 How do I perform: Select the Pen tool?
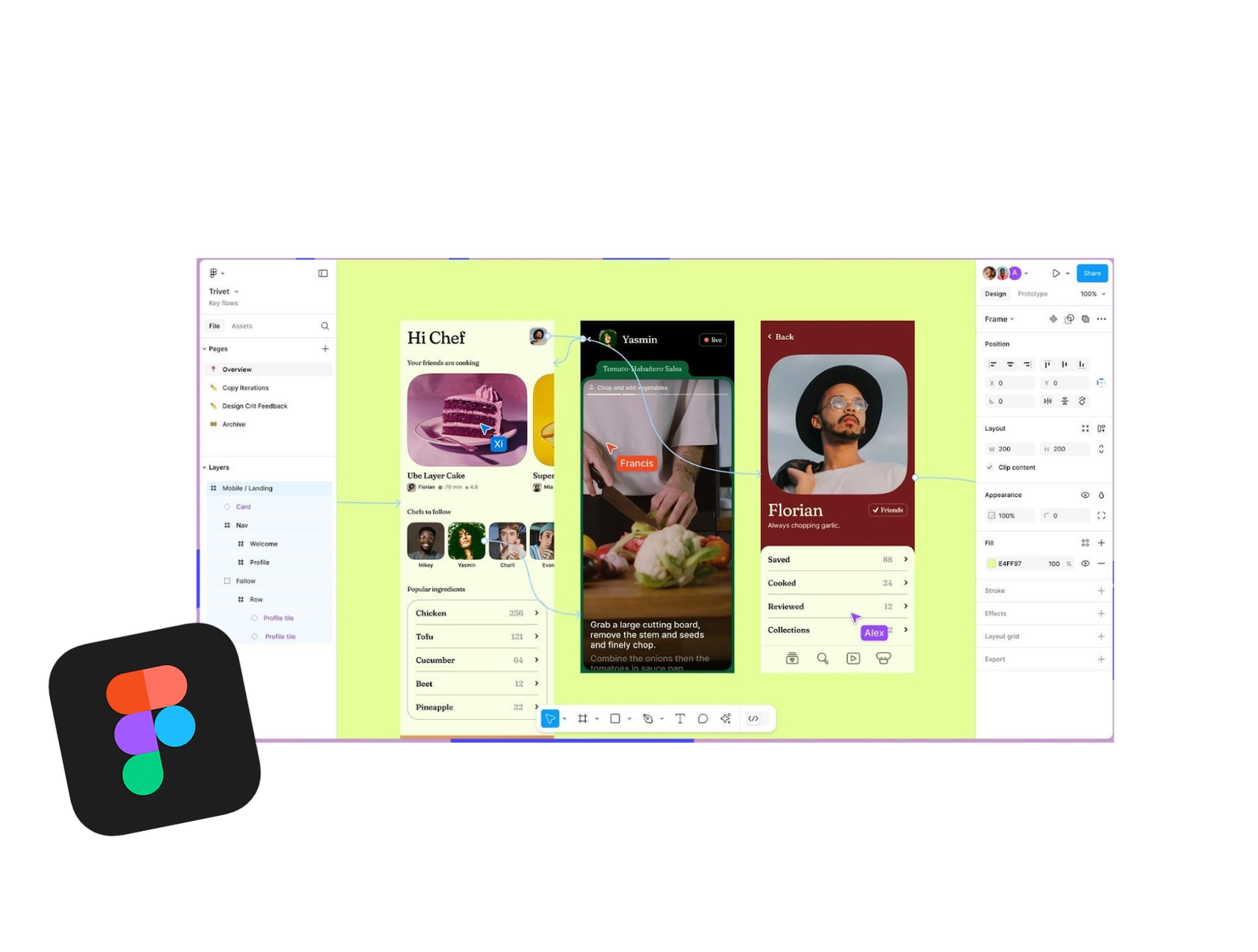pyautogui.click(x=648, y=719)
